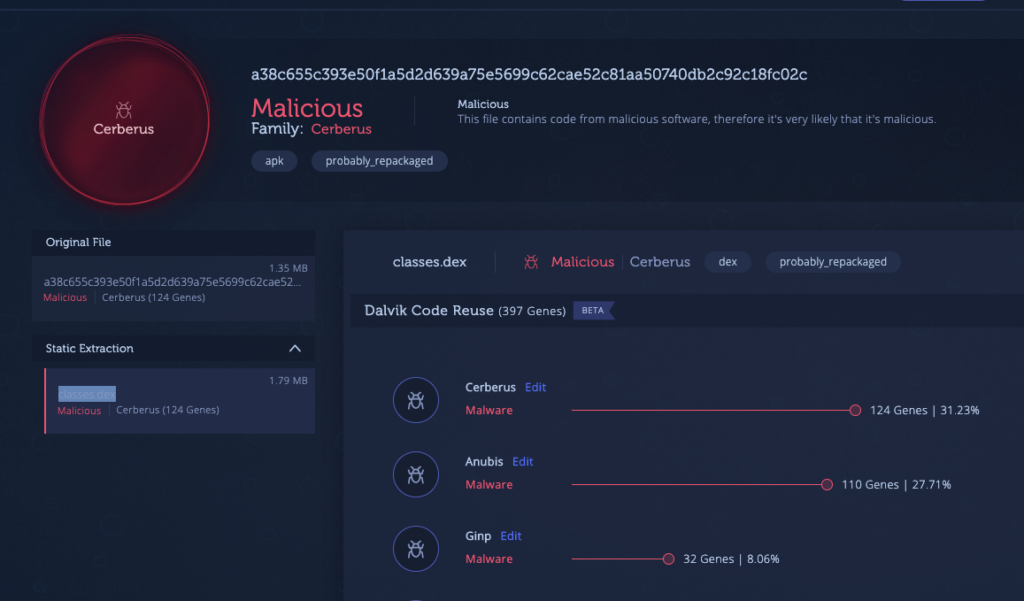Click the large red Malicious verdict text

(307, 108)
